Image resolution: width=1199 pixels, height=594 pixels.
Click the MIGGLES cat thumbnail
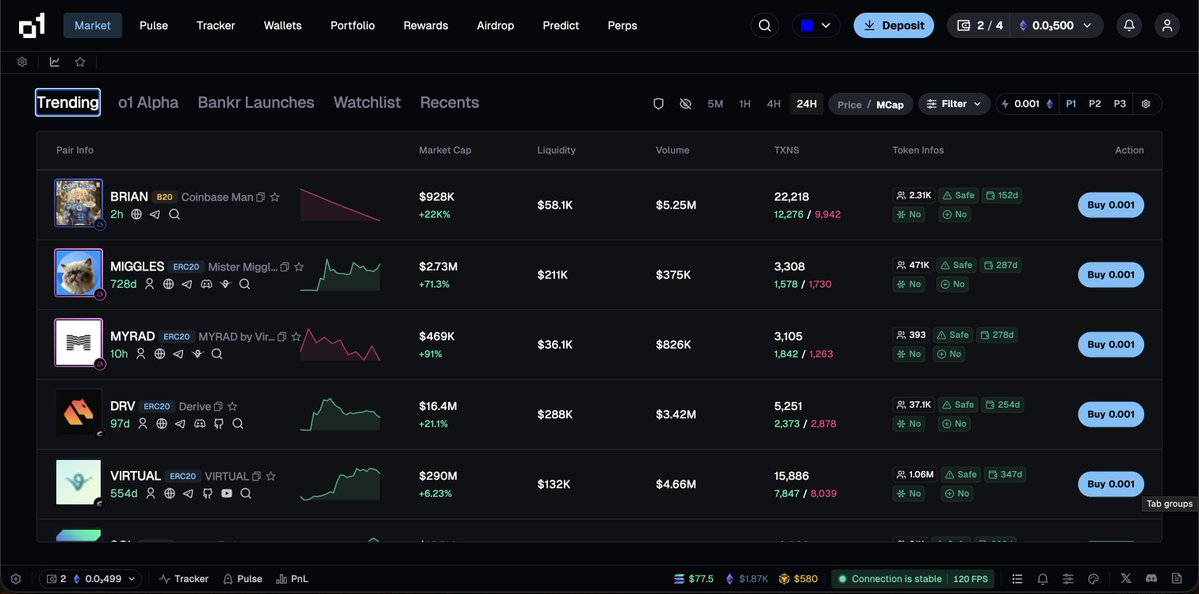[x=79, y=273]
